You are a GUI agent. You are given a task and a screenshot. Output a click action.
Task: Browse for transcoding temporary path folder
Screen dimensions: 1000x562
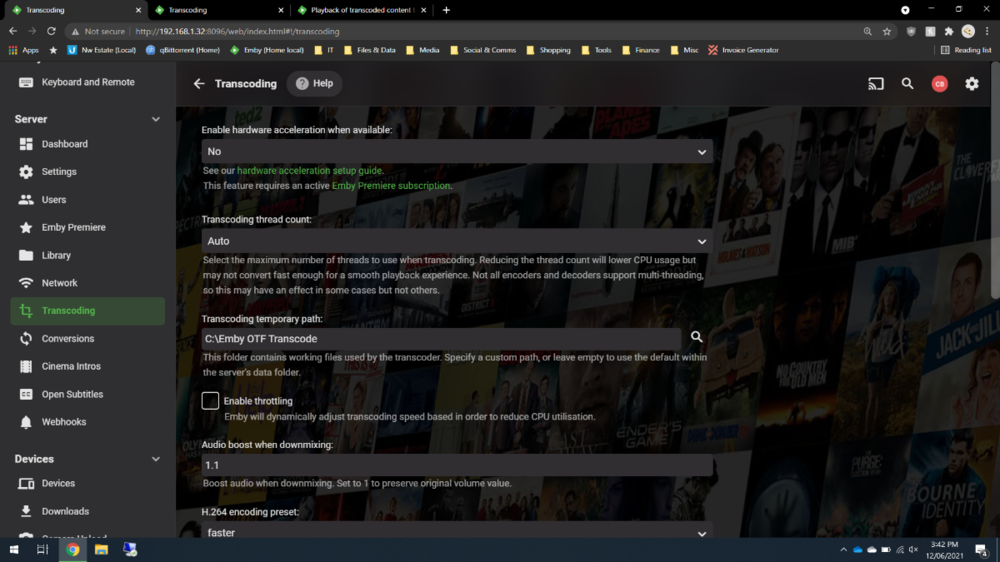click(x=696, y=337)
